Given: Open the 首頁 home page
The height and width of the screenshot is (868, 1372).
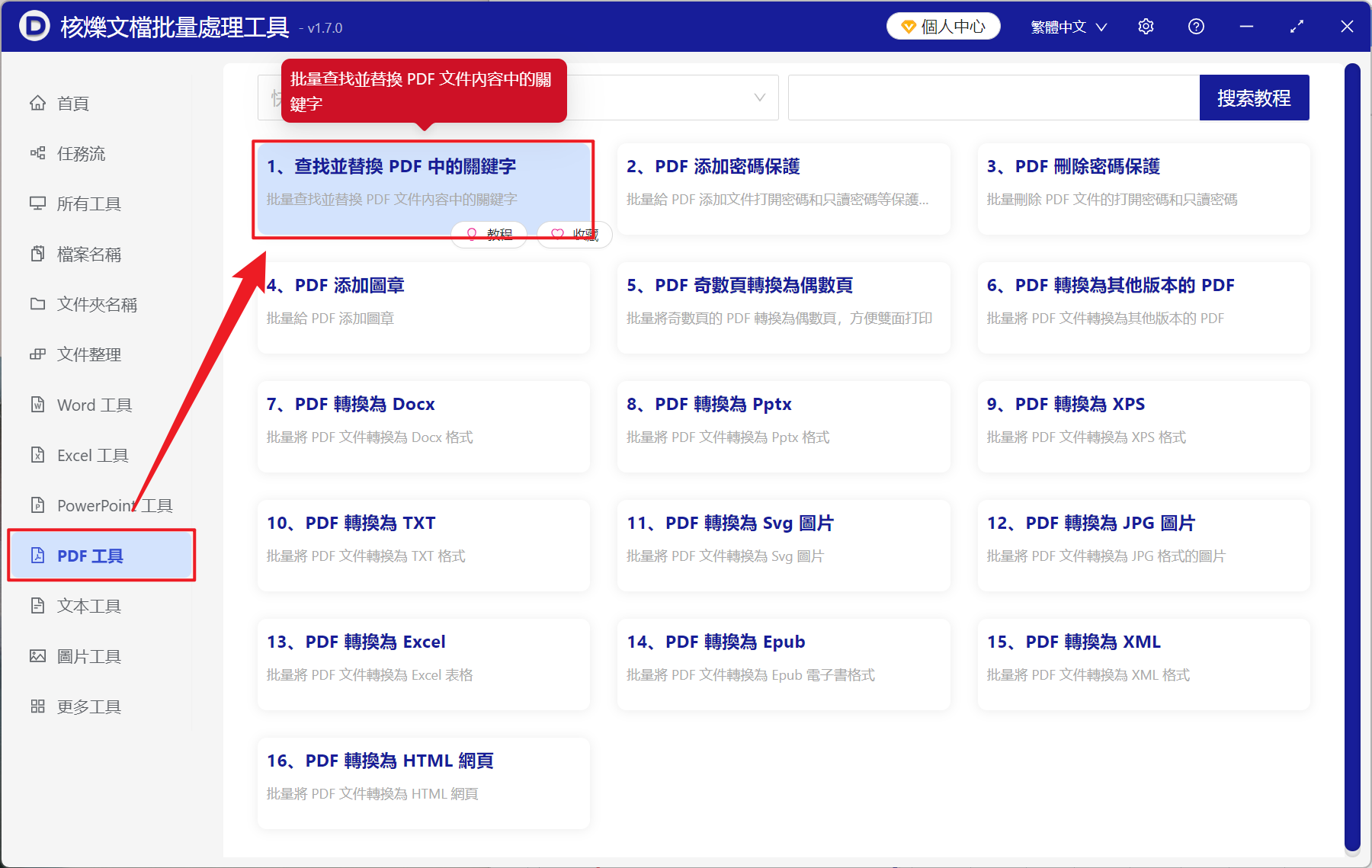Looking at the screenshot, I should (72, 103).
